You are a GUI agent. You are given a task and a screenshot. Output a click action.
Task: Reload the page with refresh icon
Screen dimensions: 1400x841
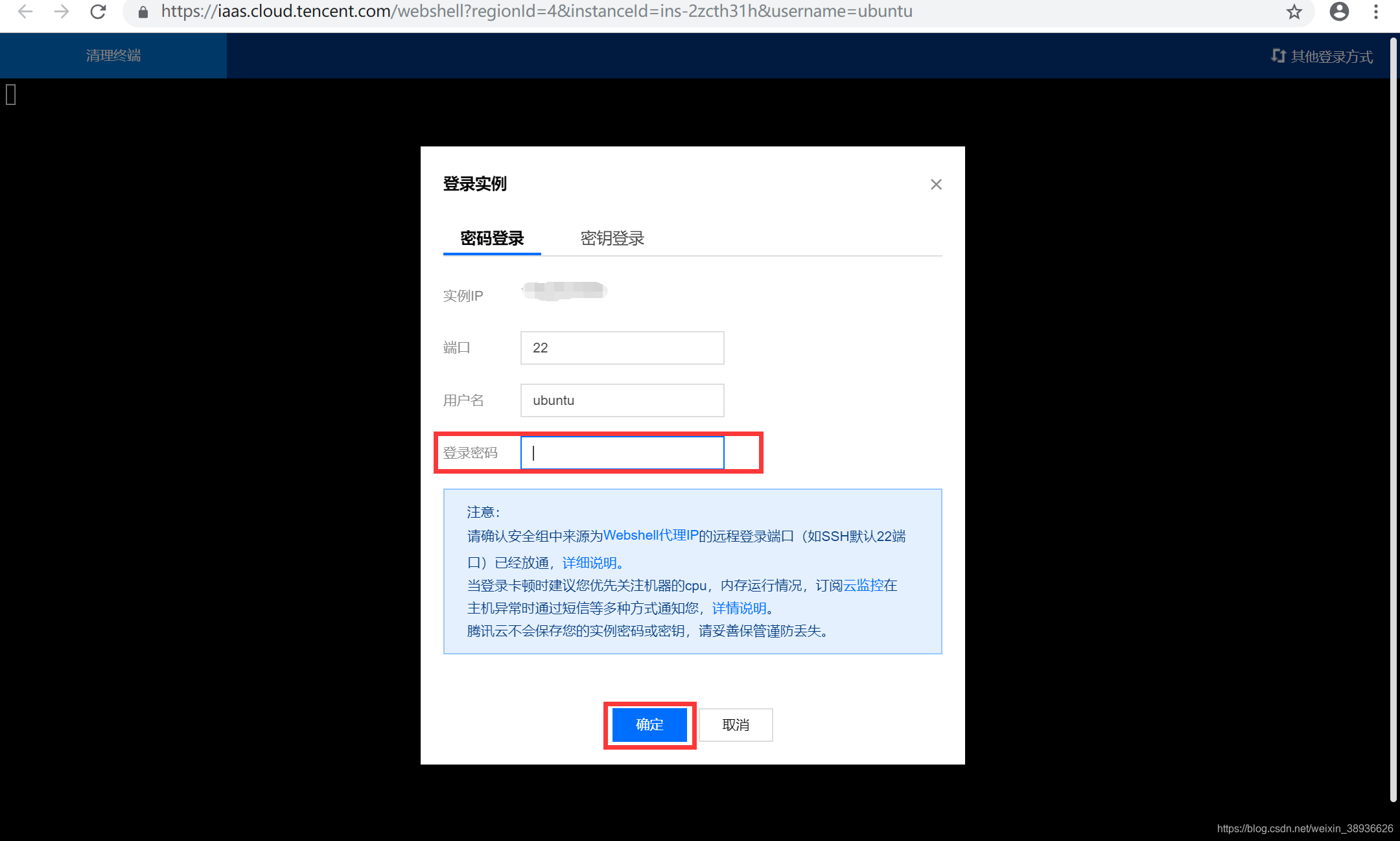click(98, 12)
